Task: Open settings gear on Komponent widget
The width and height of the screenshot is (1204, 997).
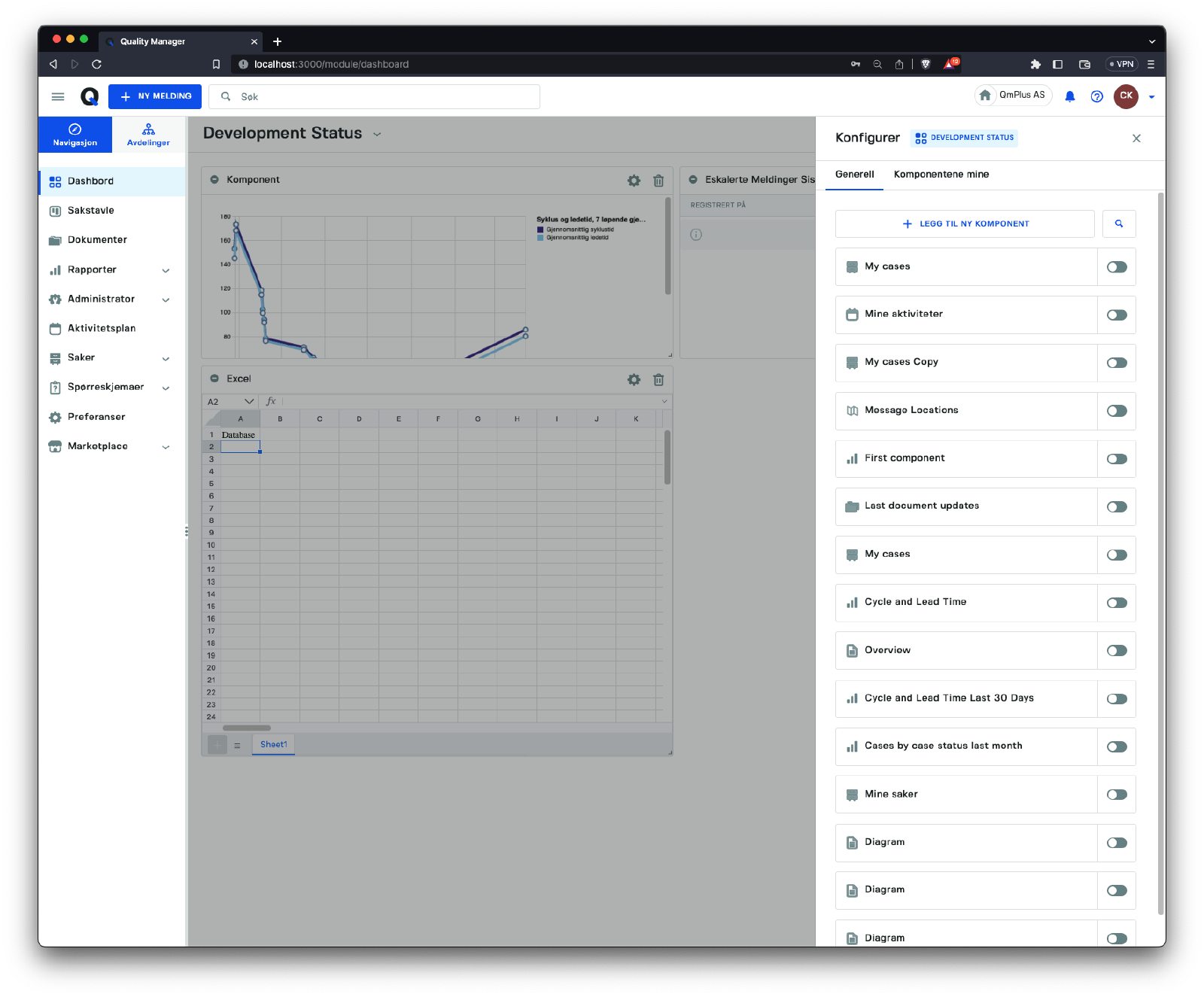Action: click(634, 181)
